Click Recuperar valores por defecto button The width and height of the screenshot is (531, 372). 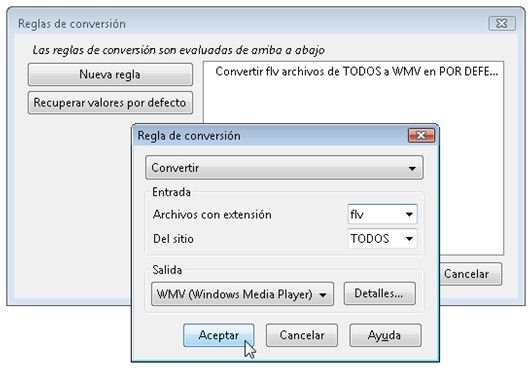click(x=110, y=103)
